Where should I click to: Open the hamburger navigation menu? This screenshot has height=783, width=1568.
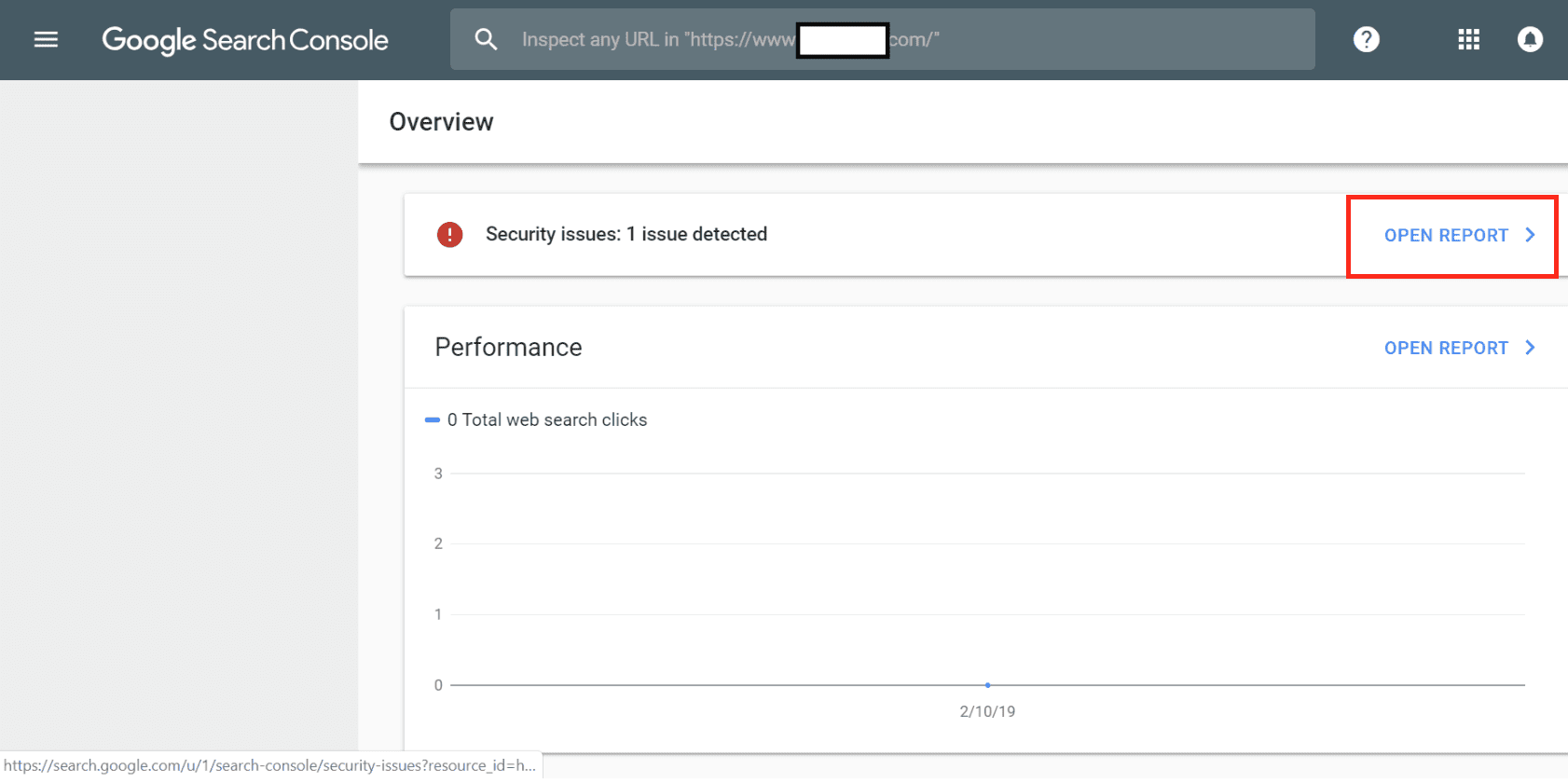[x=46, y=39]
